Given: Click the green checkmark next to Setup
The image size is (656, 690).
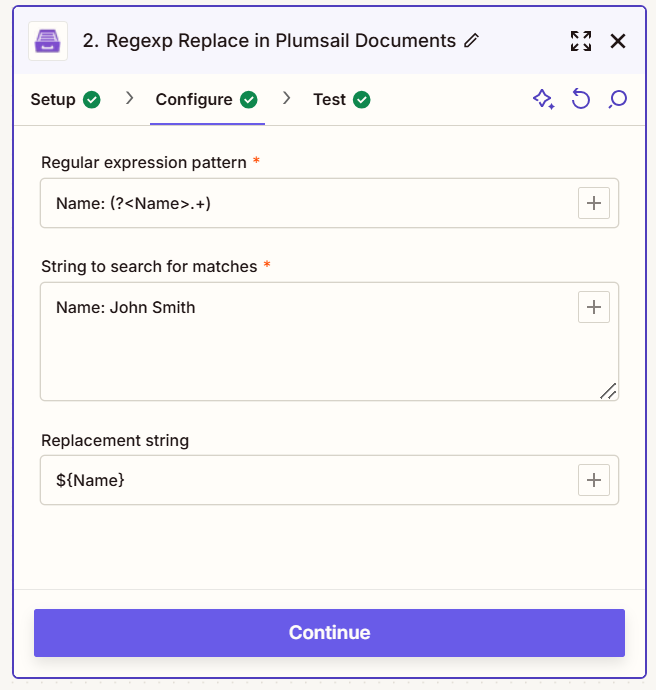Looking at the screenshot, I should [x=92, y=99].
